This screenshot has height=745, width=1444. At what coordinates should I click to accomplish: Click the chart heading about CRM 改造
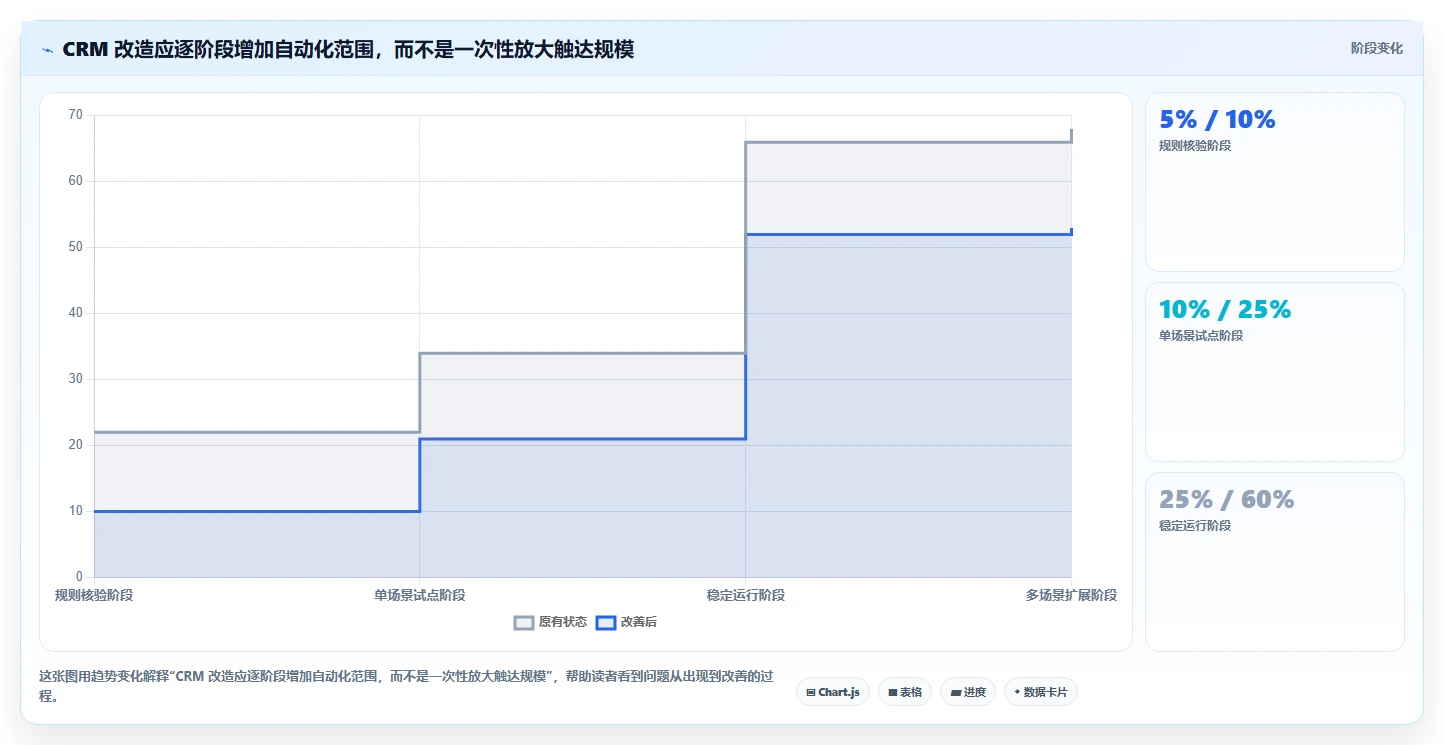coord(348,49)
